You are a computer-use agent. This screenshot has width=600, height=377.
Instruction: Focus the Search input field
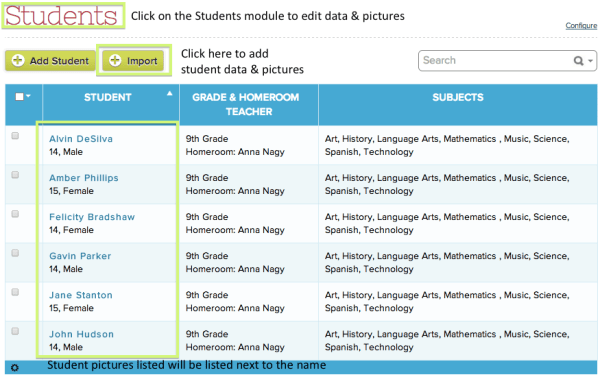[x=496, y=60]
